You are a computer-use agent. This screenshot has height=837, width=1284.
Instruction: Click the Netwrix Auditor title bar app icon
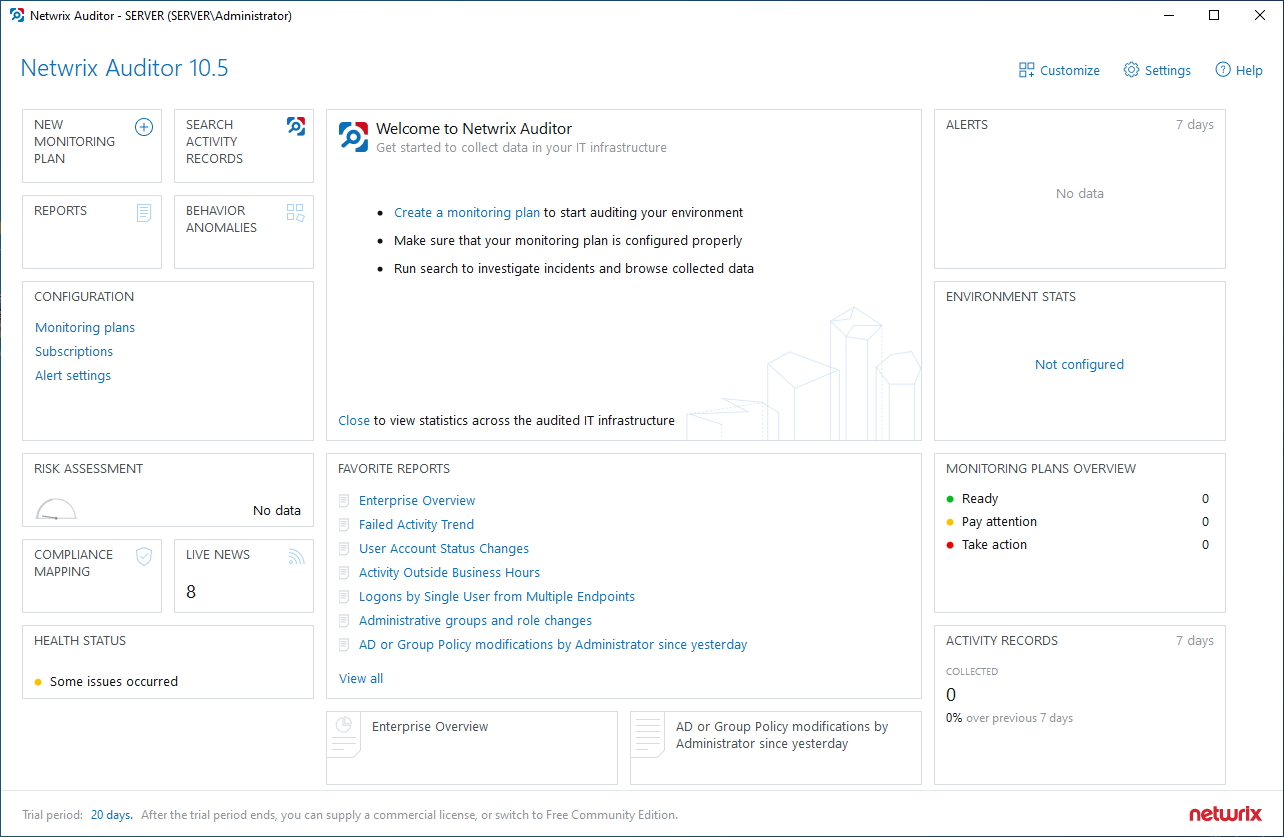point(17,15)
